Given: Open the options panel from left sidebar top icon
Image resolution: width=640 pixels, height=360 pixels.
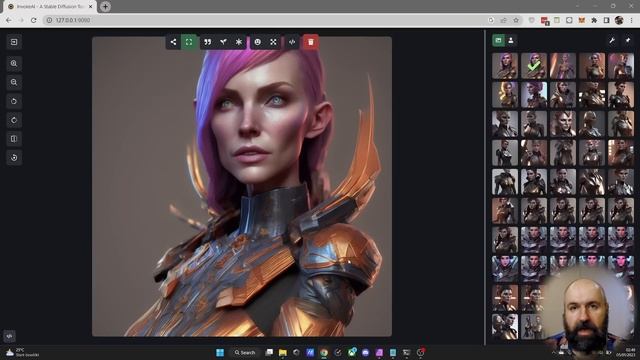Looking at the screenshot, I should (14, 42).
